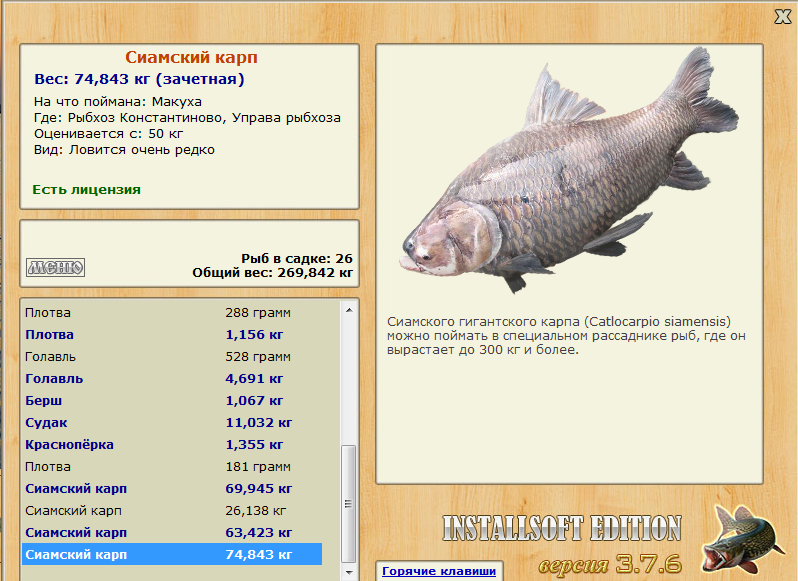Click the Siamese carp picture
This screenshot has height=581, width=798.
click(x=568, y=170)
